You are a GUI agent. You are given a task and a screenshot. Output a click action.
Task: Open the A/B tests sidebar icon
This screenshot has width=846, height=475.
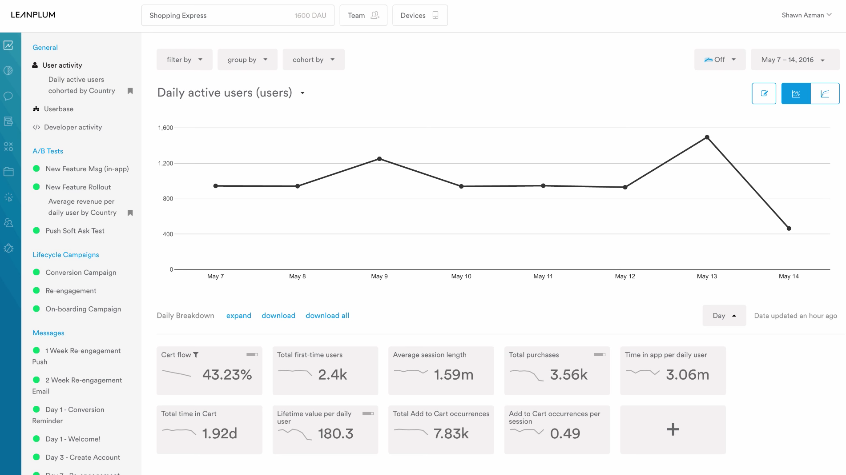8,146
